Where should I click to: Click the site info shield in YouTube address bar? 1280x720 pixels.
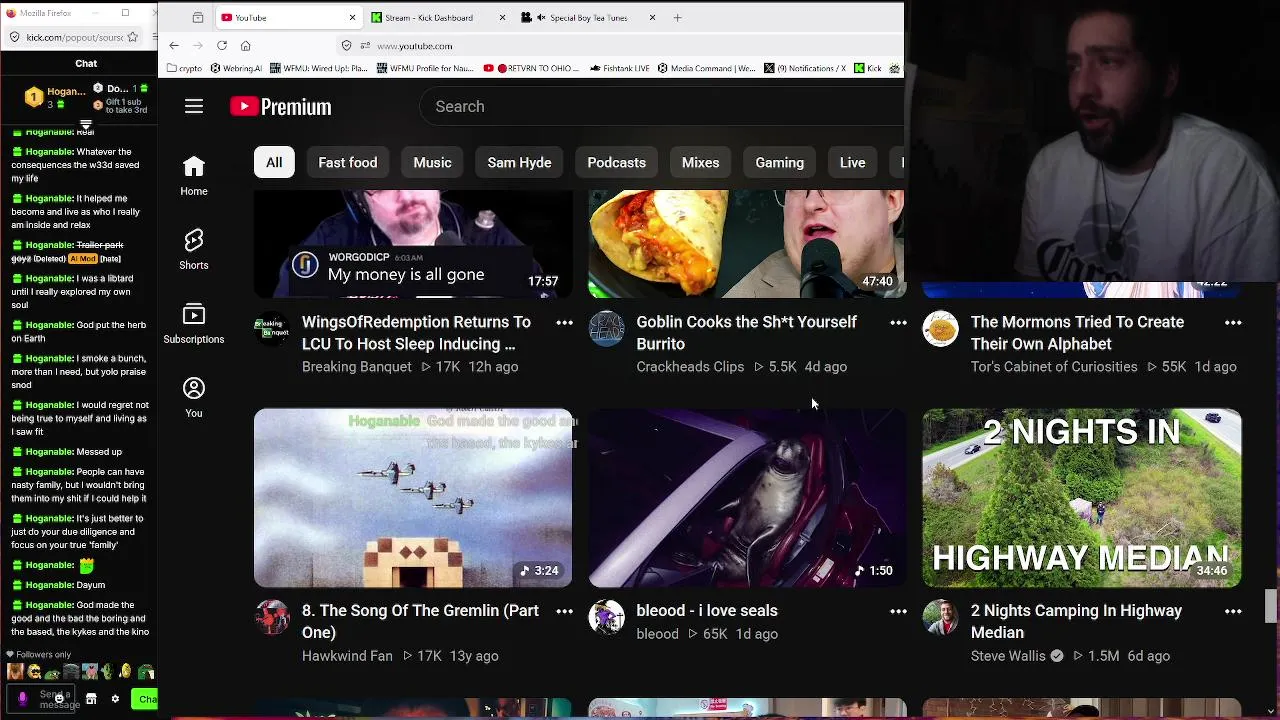point(347,45)
